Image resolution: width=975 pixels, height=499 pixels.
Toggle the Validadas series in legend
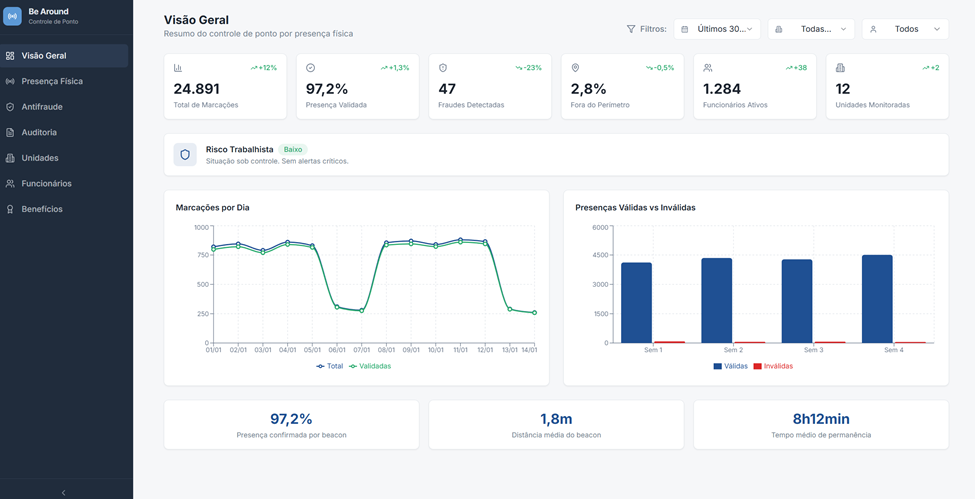(x=370, y=366)
